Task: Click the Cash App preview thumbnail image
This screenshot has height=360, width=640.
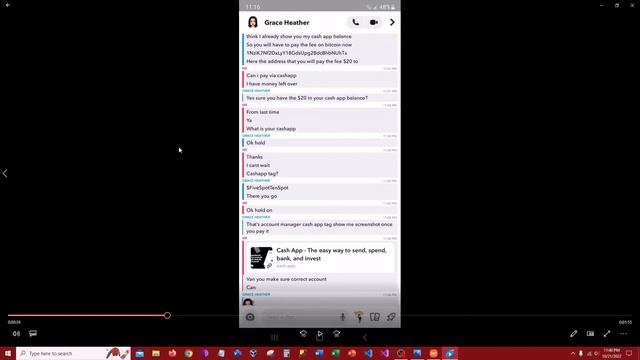Action: pyautogui.click(x=261, y=258)
